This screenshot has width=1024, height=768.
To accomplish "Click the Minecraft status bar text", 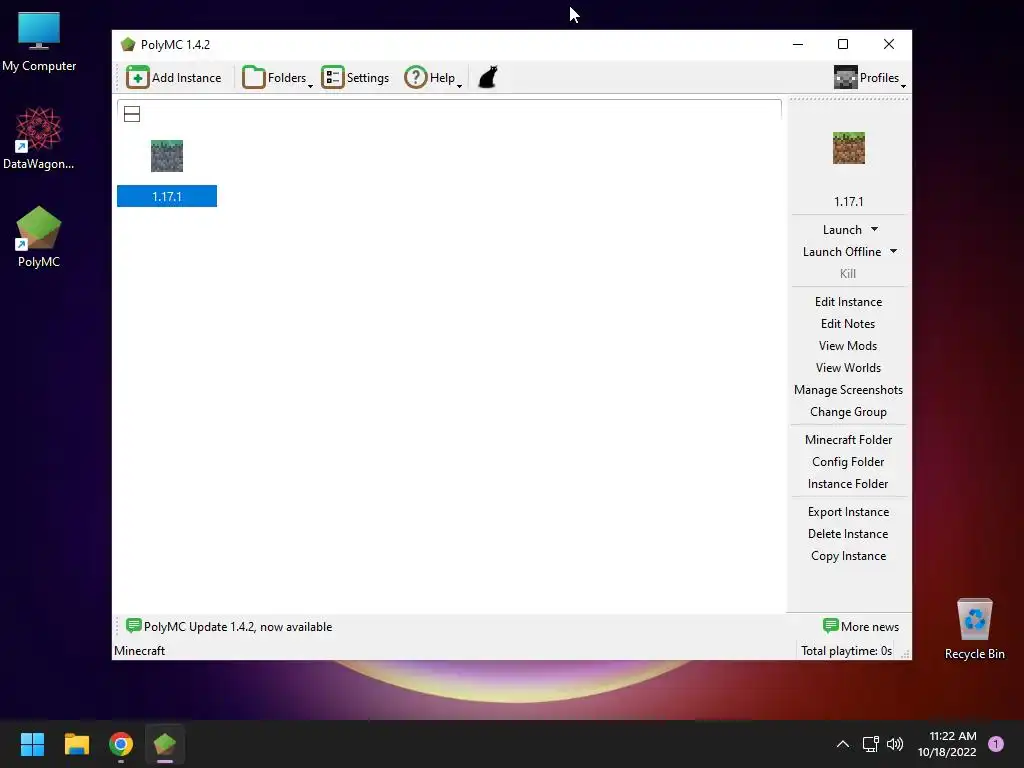I will tap(139, 651).
